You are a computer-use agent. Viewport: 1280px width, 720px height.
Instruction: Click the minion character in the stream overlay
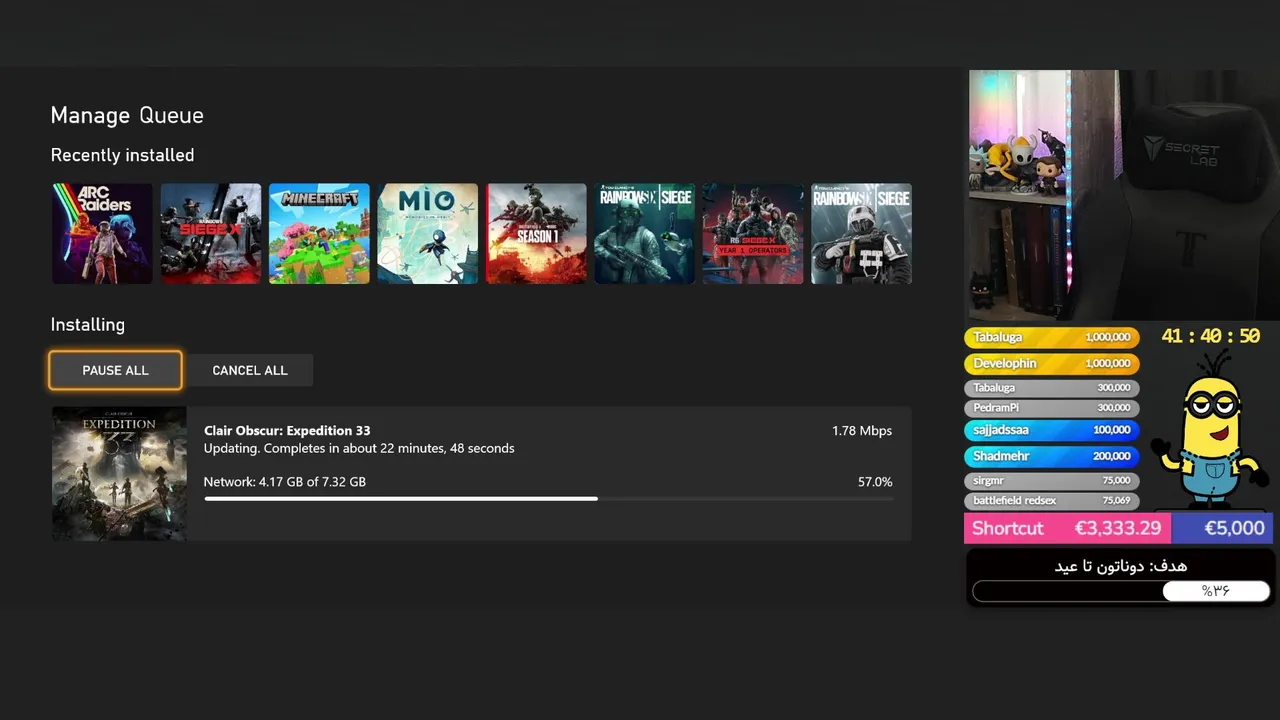(1209, 432)
